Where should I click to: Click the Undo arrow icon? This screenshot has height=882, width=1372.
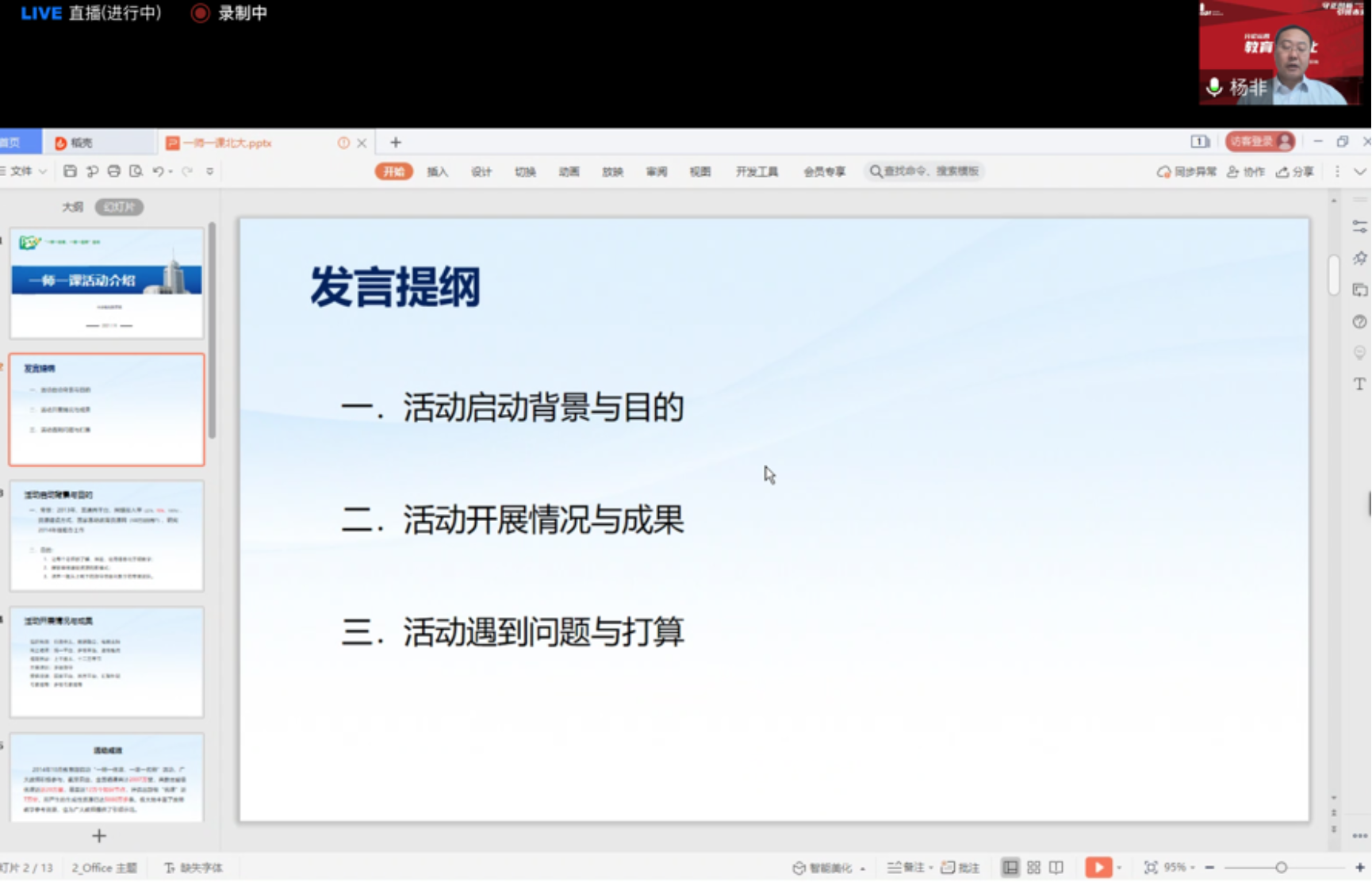158,171
